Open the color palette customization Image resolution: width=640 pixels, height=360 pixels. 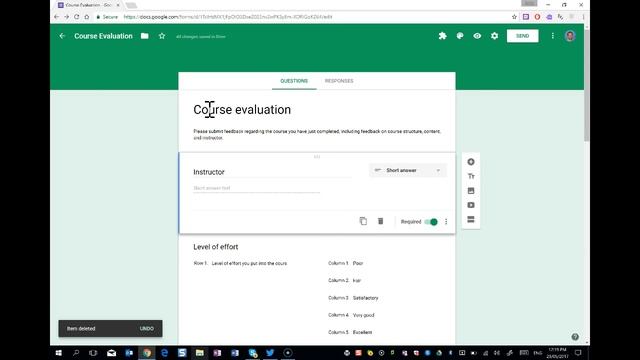[x=460, y=36]
